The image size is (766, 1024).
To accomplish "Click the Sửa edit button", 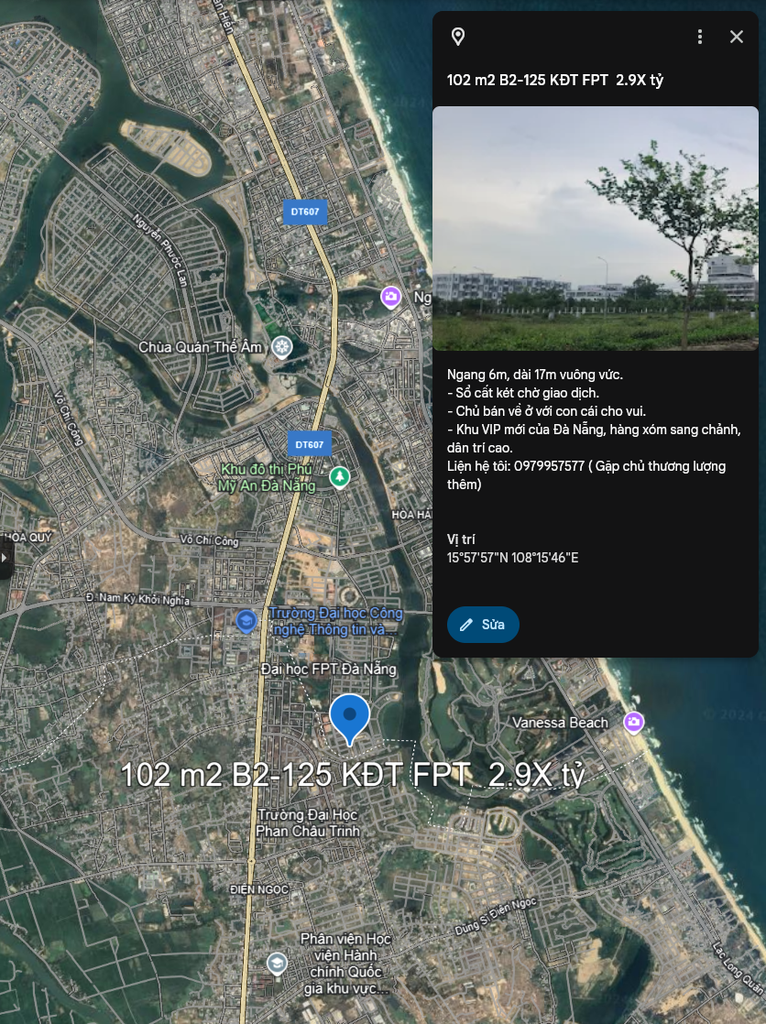I will pyautogui.click(x=483, y=624).
